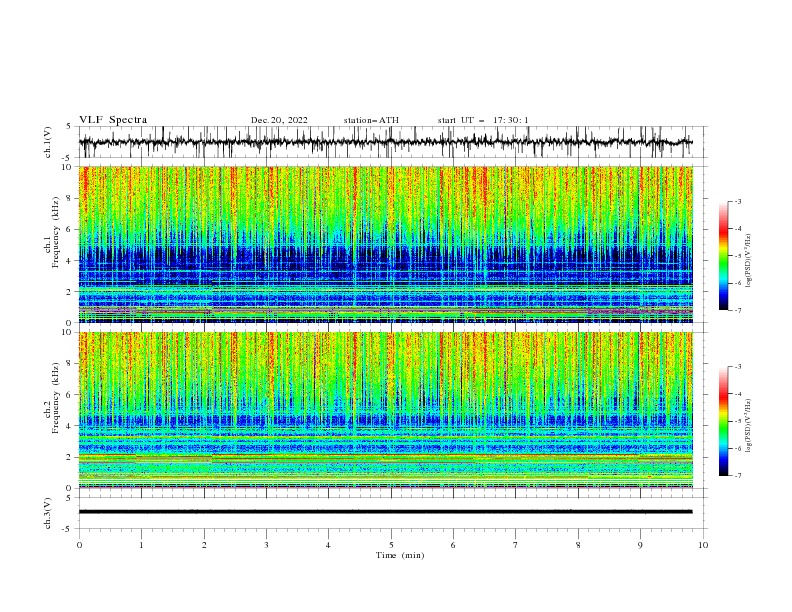
Task: Click the "station=ATH" header label
Action: [x=371, y=120]
